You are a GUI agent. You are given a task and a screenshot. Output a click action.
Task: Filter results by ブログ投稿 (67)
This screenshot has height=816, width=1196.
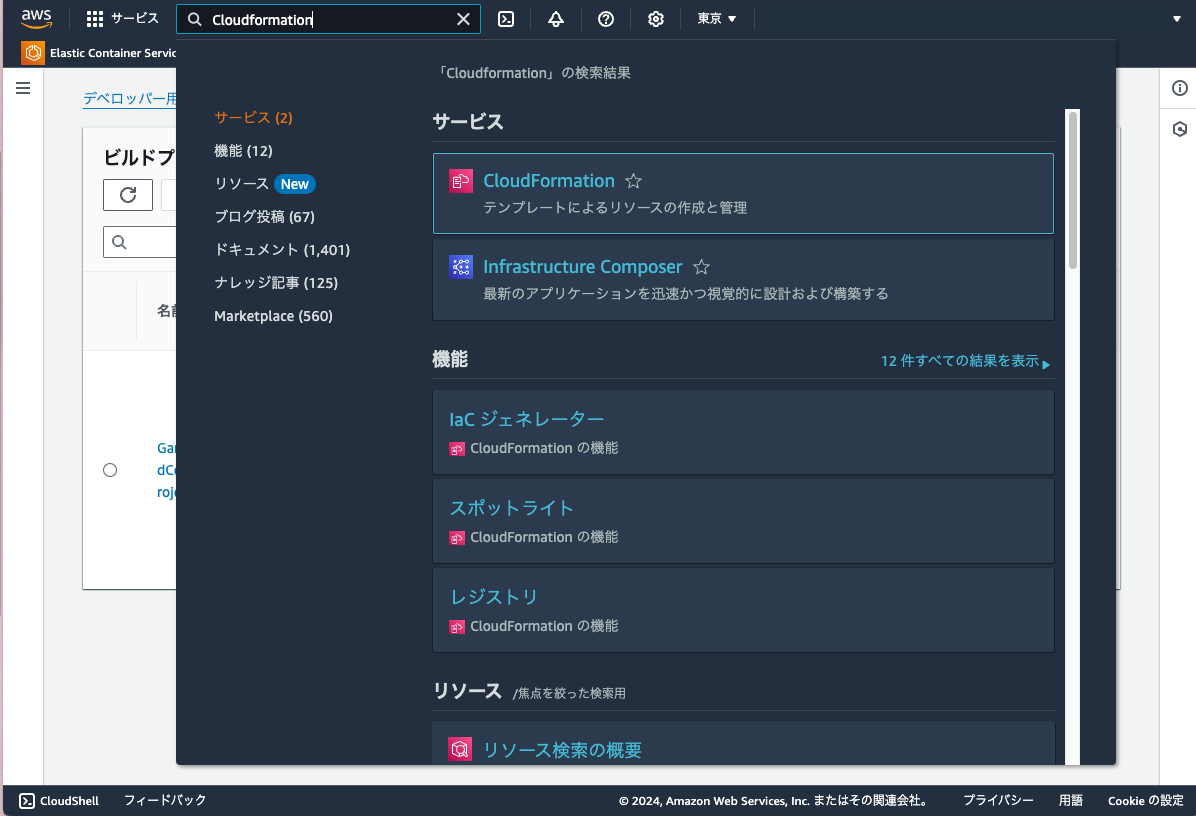tap(265, 217)
